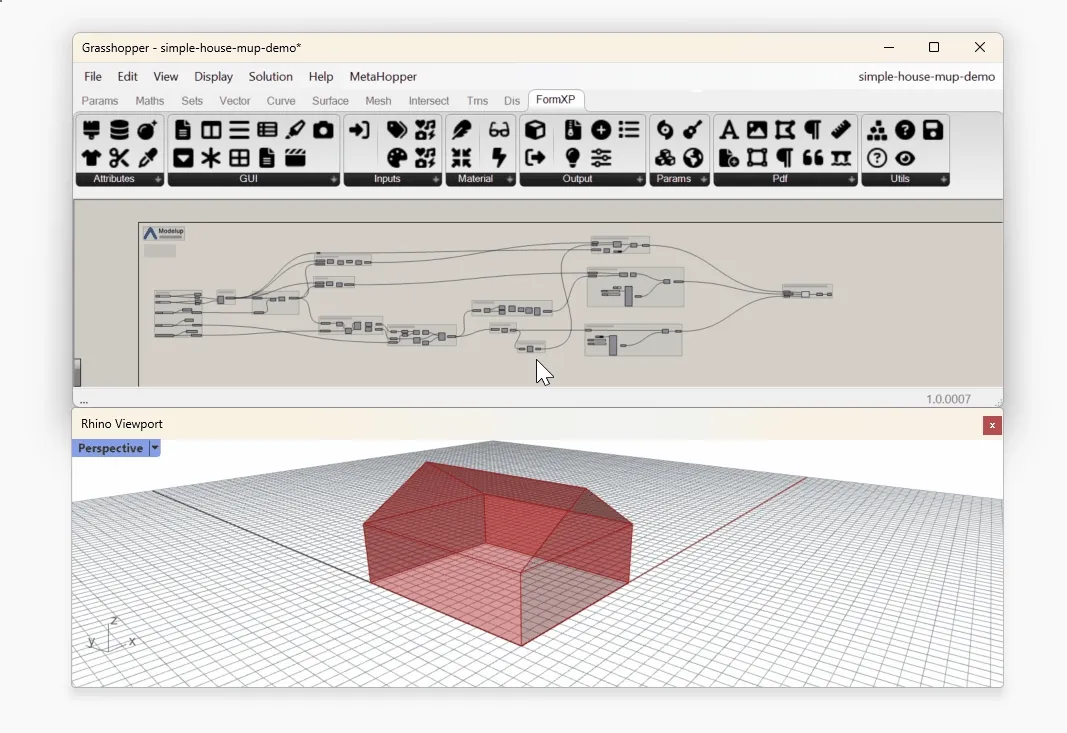Screen dimensions: 1067x733
Task: Open the Solution menu
Action: [x=270, y=77]
